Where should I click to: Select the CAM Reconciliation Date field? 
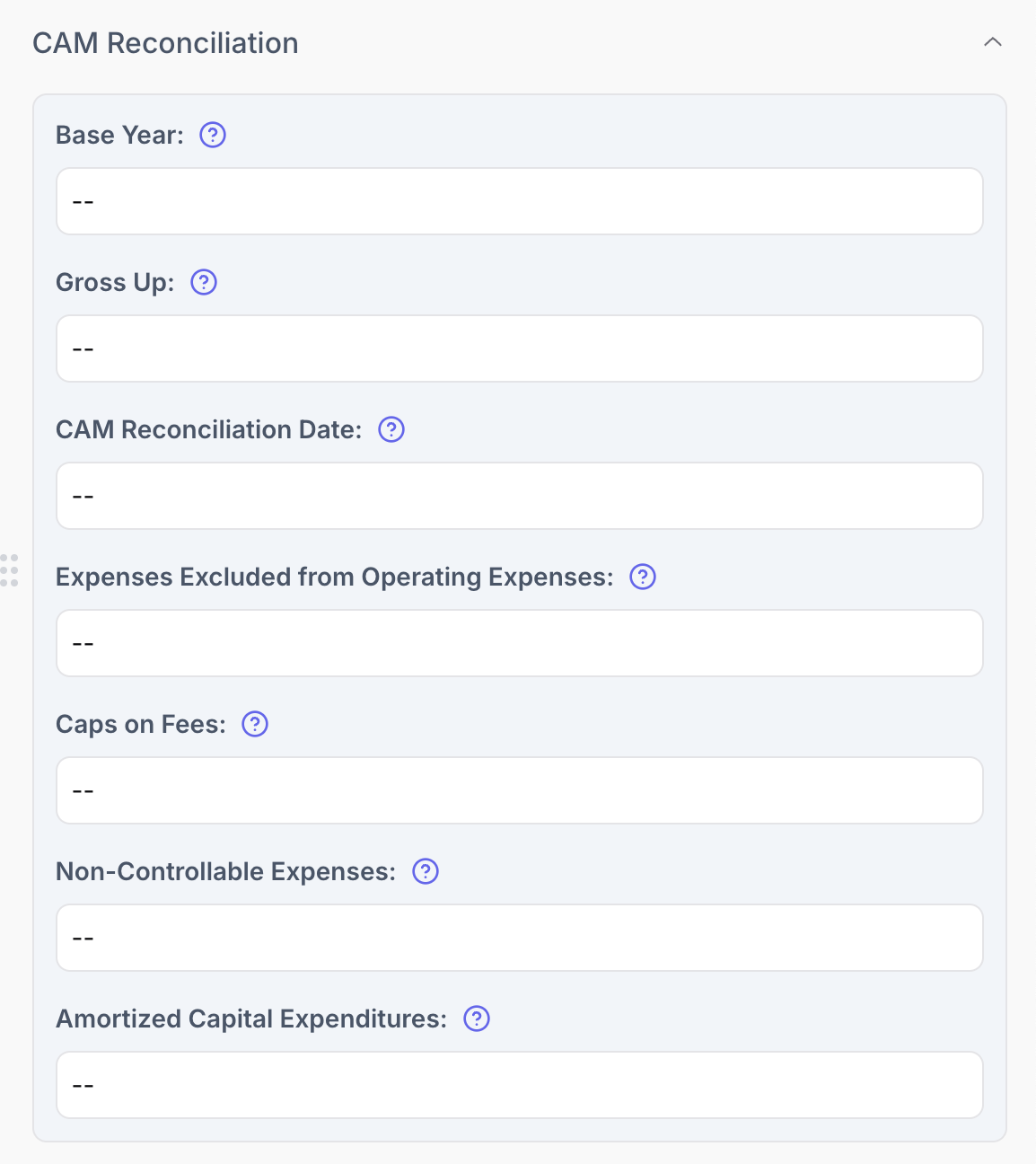519,496
